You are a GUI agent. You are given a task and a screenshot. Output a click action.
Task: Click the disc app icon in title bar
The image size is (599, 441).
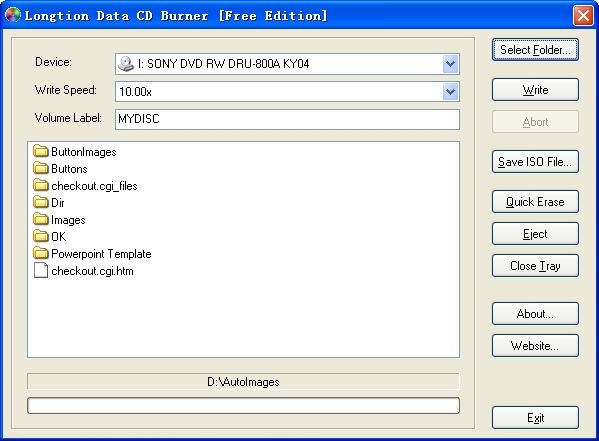tap(12, 15)
